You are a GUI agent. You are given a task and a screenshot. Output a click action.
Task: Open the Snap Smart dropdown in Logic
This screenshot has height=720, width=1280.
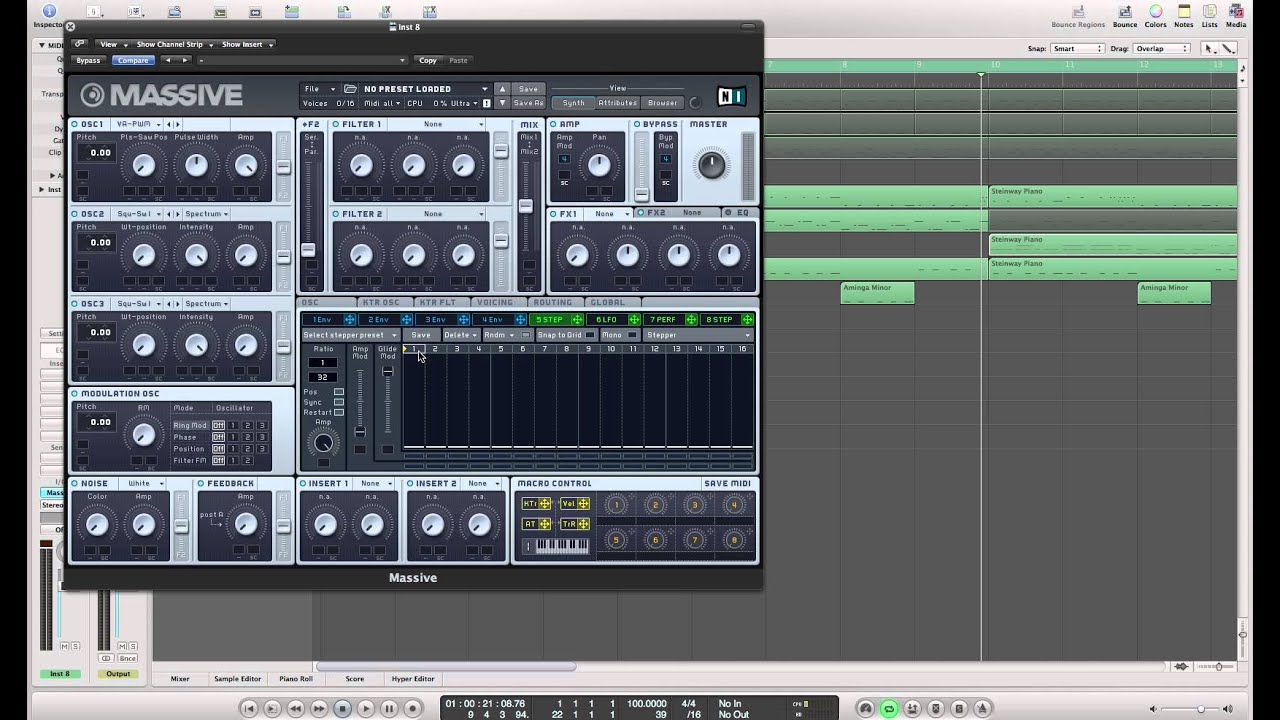[x=1078, y=49]
